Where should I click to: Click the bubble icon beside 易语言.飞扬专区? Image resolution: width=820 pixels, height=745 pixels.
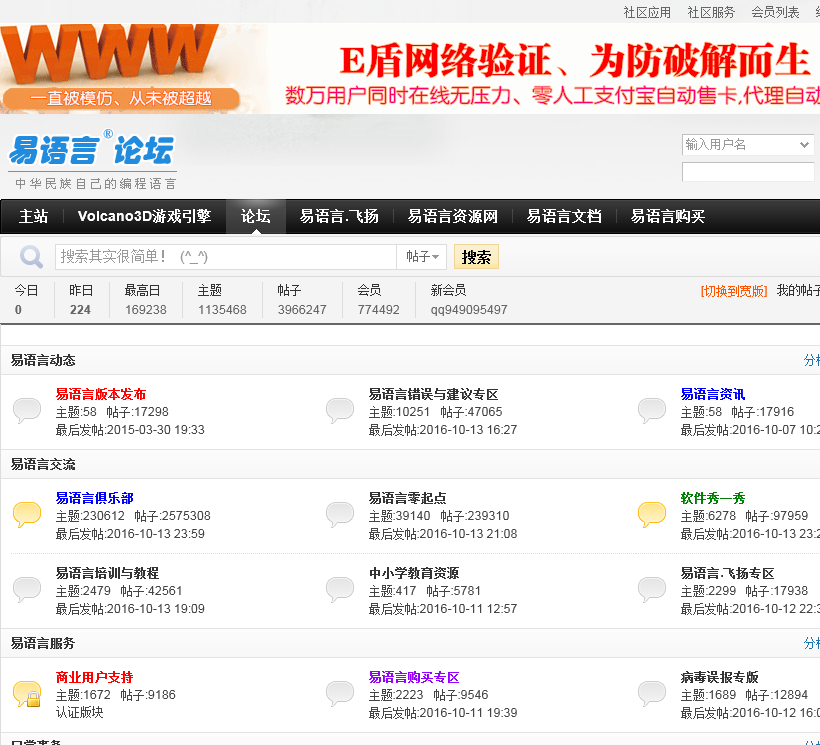coord(652,589)
